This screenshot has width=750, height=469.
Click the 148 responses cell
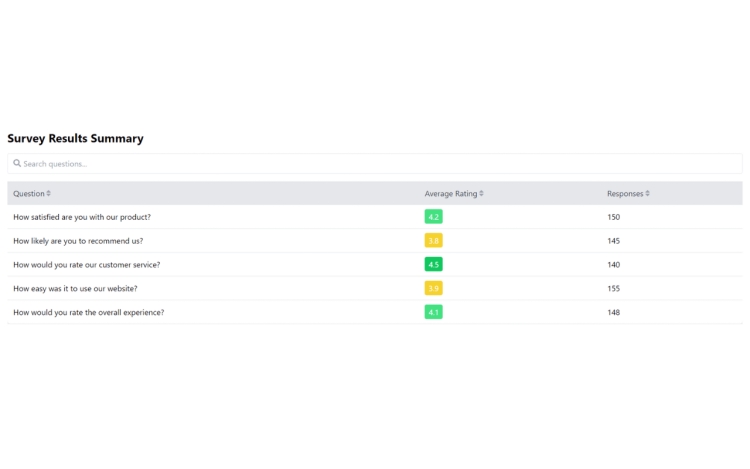coord(614,313)
